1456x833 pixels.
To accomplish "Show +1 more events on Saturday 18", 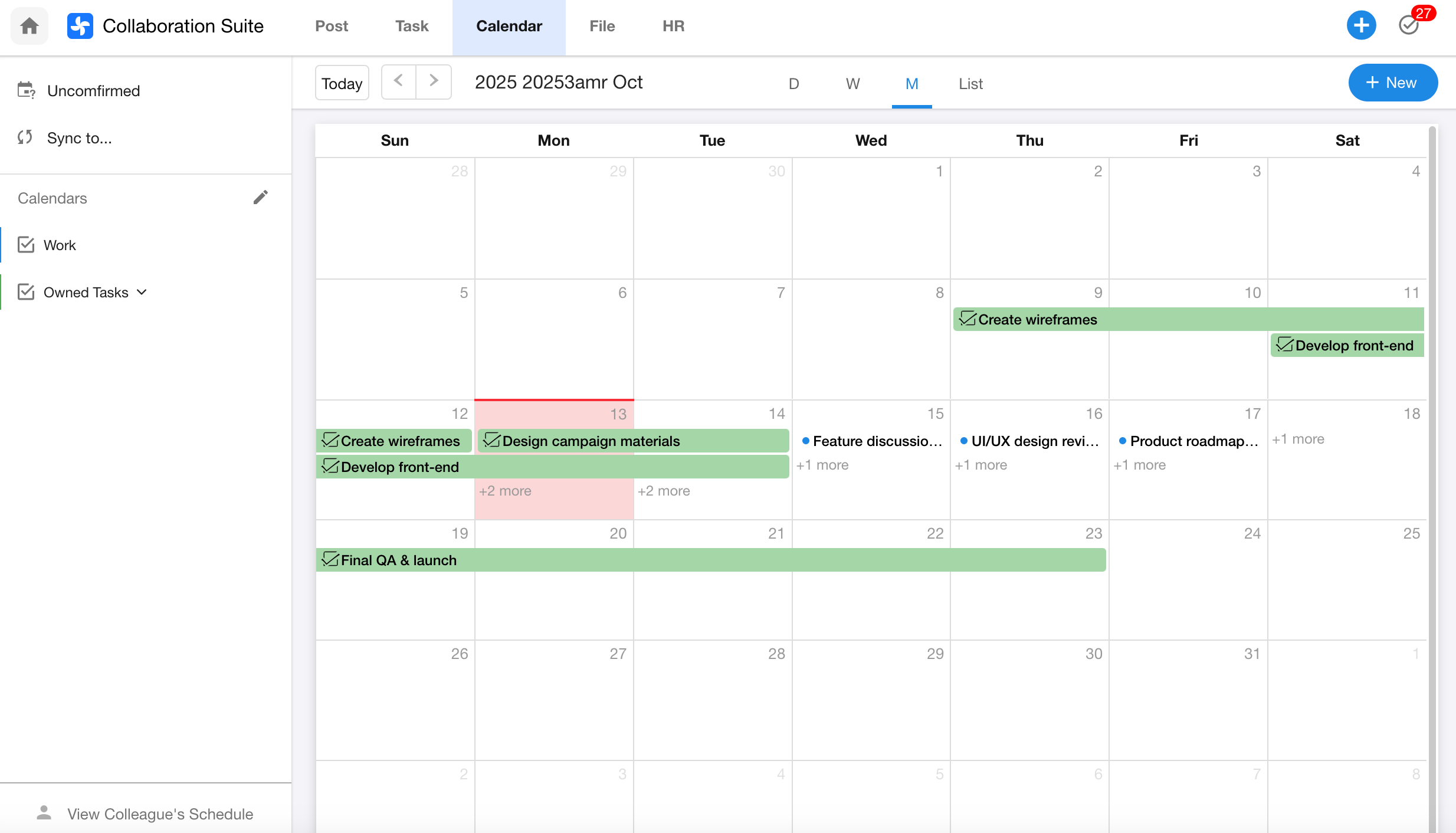I will click(x=1298, y=439).
